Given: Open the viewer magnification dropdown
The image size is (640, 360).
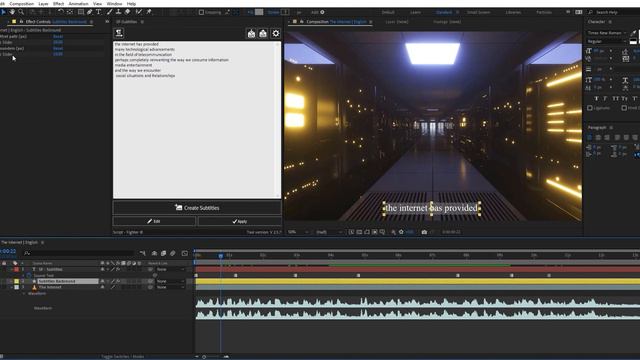Looking at the screenshot, I should click(298, 232).
